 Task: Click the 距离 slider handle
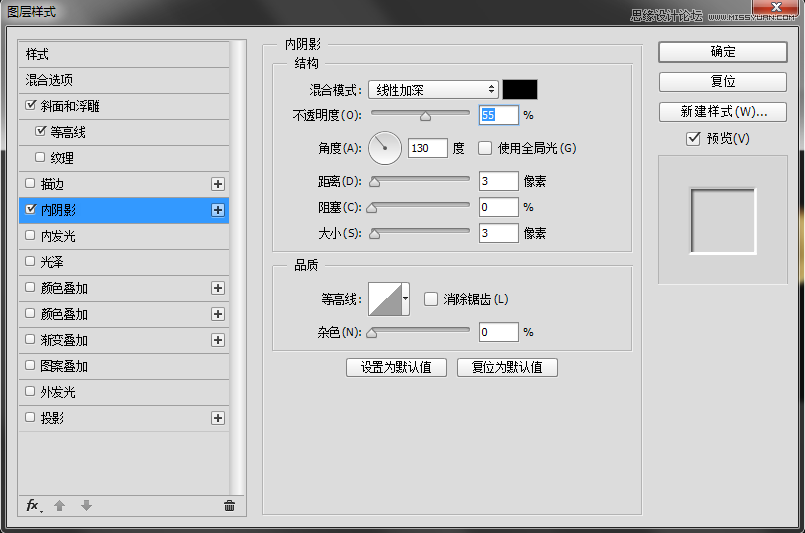[375, 182]
